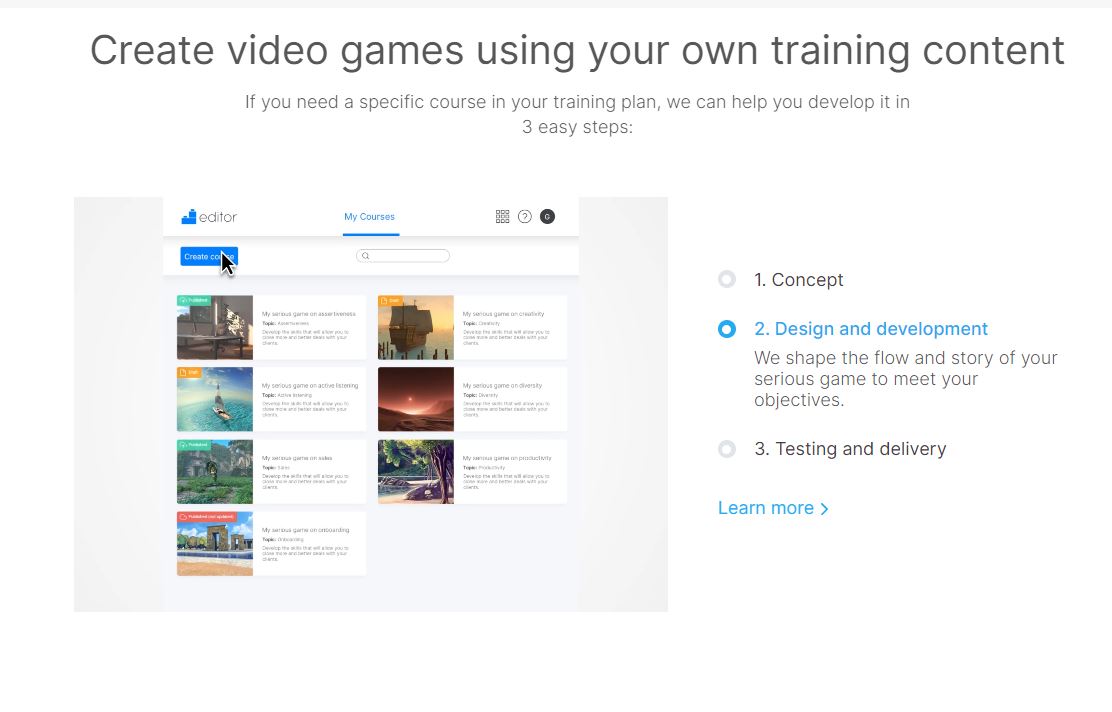Click inside the course search field
1112x712 pixels.
(405, 255)
